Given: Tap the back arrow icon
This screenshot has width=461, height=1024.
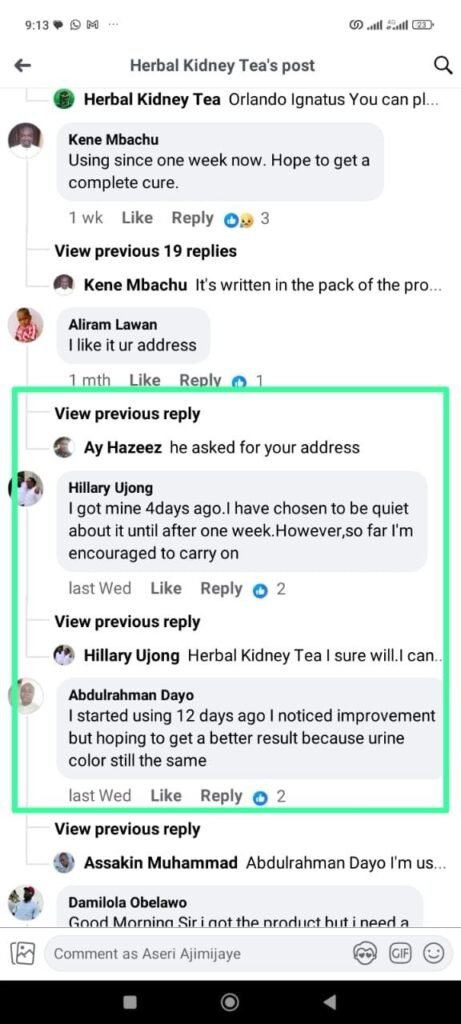Looking at the screenshot, I should click(23, 65).
